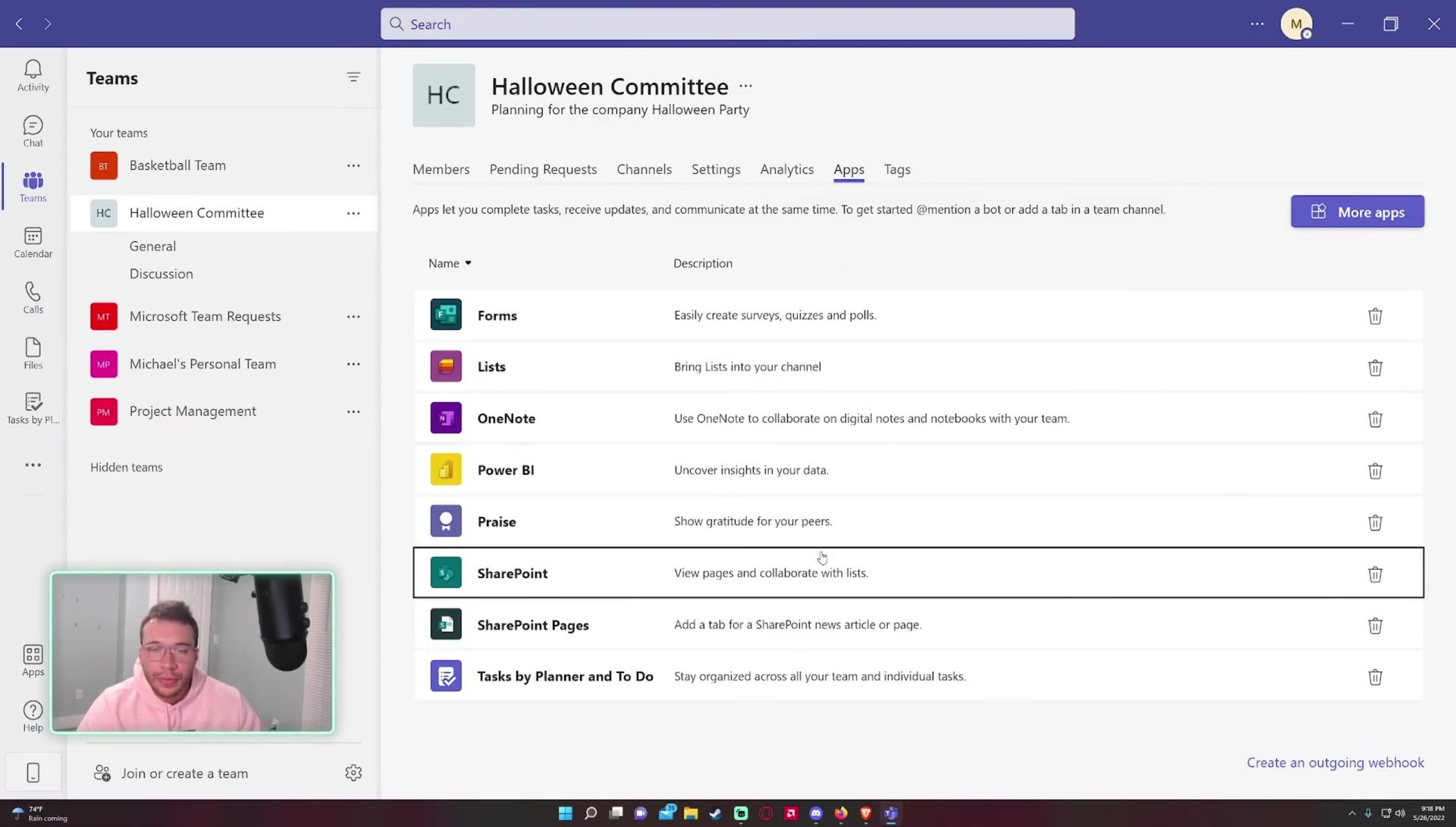Viewport: 1456px width, 827px height.
Task: Go forward with the navigation arrow
Action: click(x=48, y=24)
